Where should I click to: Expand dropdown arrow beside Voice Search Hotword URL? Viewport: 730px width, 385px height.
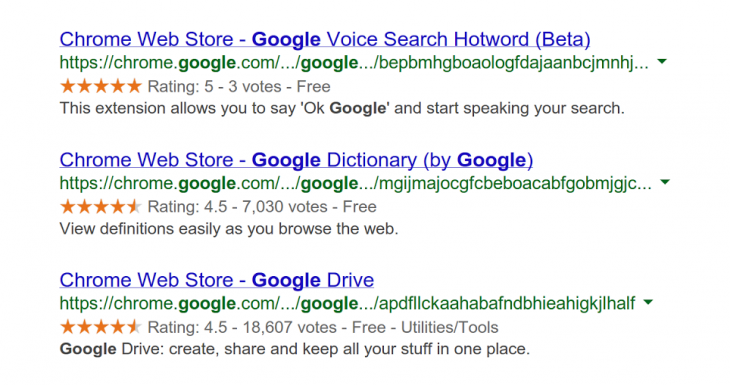(x=662, y=61)
